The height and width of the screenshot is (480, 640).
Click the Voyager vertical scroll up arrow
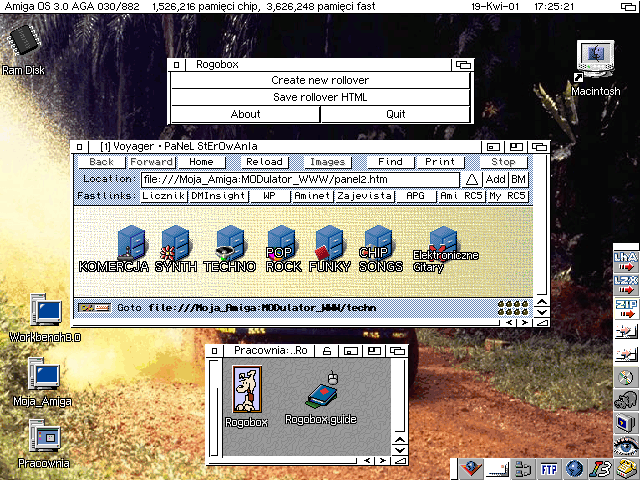(x=542, y=302)
